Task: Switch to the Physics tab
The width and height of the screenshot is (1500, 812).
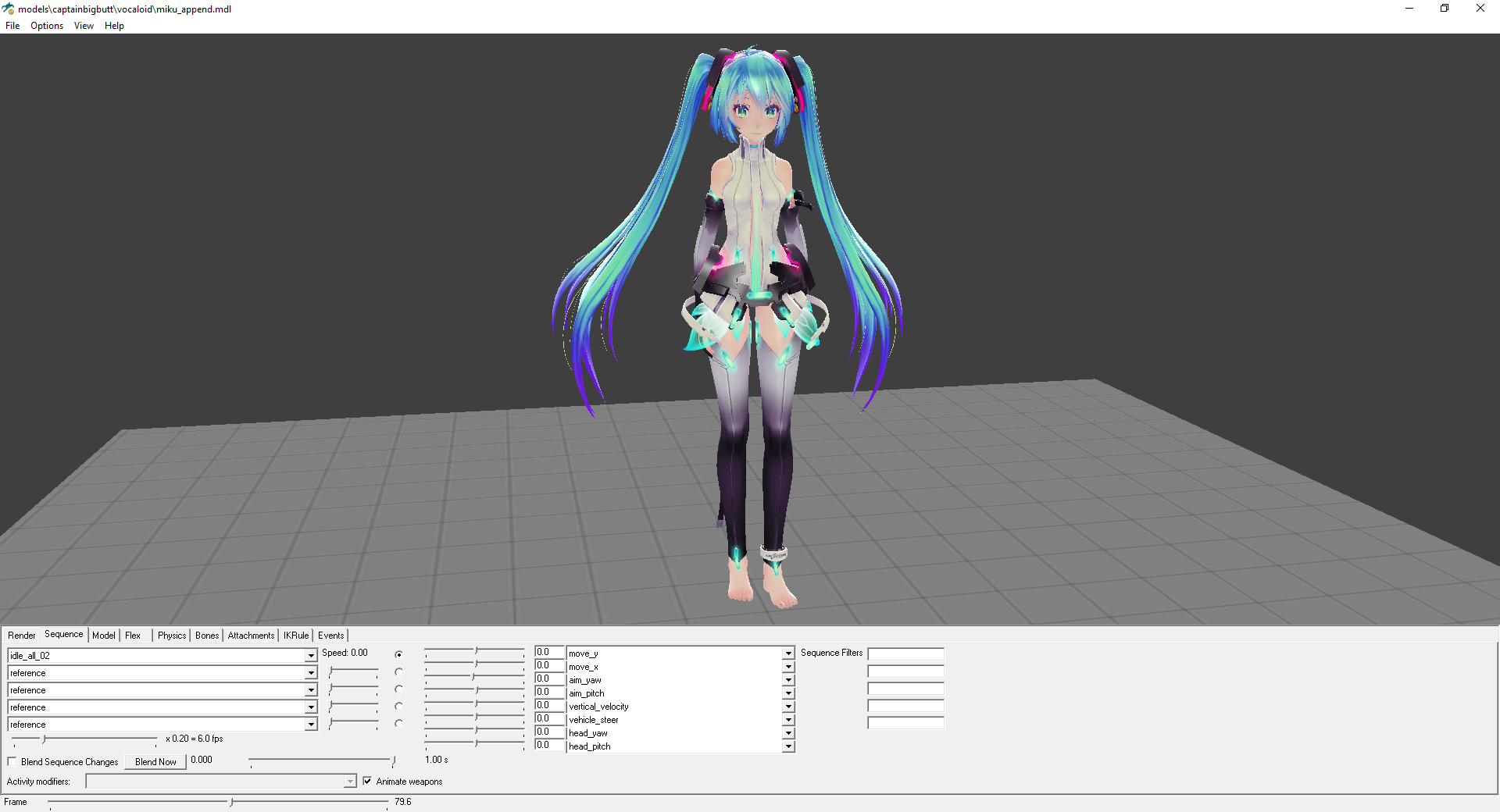Action: [x=172, y=636]
